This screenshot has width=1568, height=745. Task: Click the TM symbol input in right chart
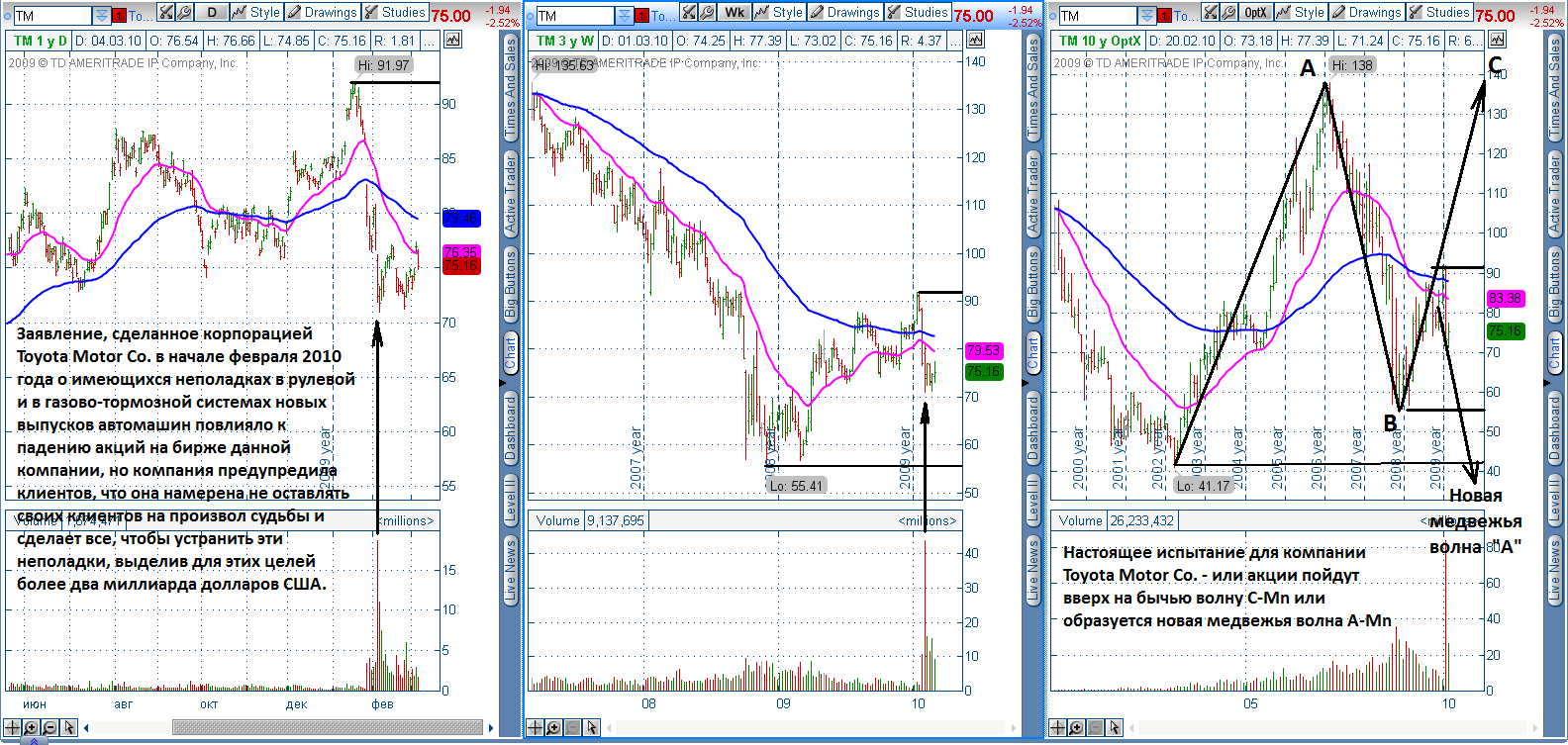[1096, 16]
